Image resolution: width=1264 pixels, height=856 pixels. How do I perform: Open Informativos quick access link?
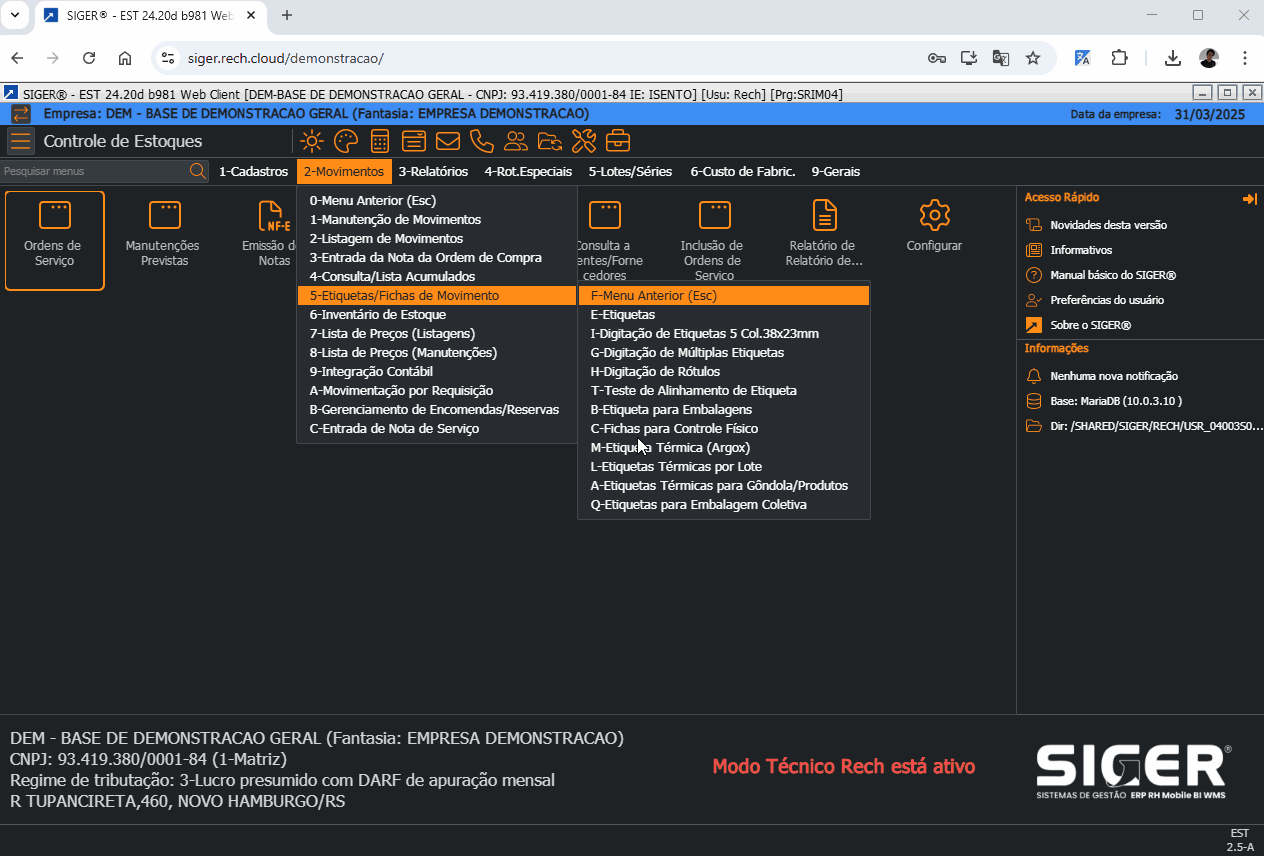click(1081, 250)
